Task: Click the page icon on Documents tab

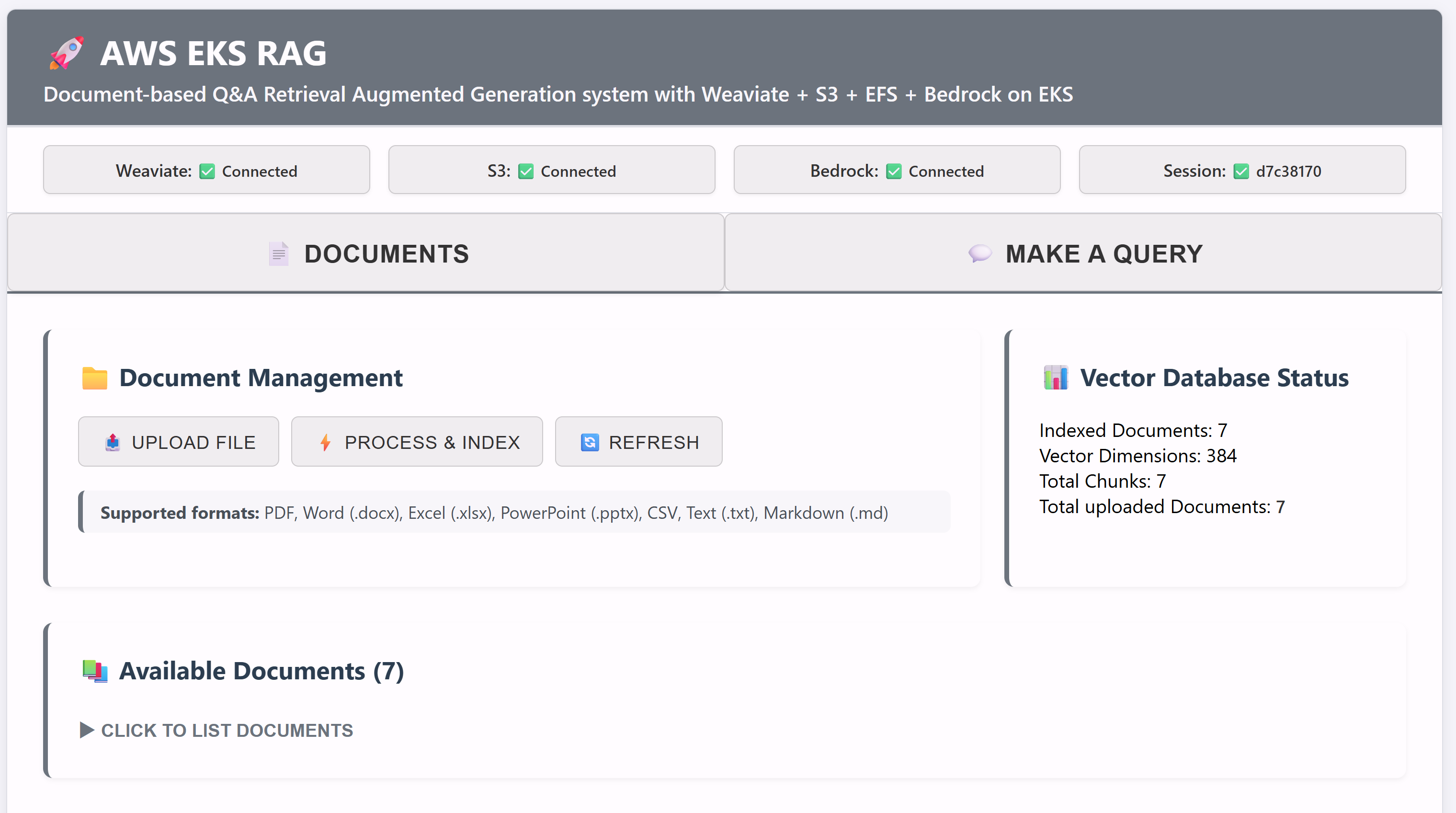Action: point(279,254)
